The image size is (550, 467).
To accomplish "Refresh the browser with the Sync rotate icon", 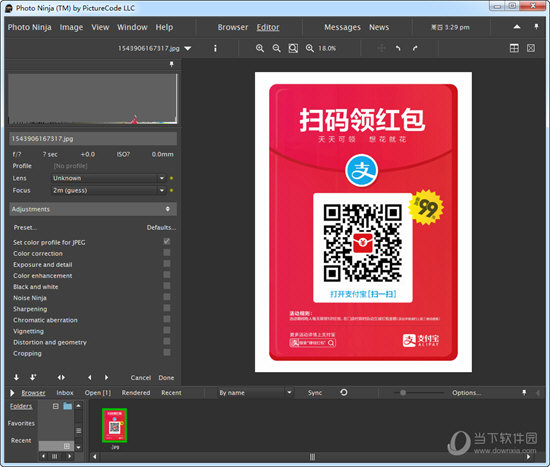I will tap(344, 392).
